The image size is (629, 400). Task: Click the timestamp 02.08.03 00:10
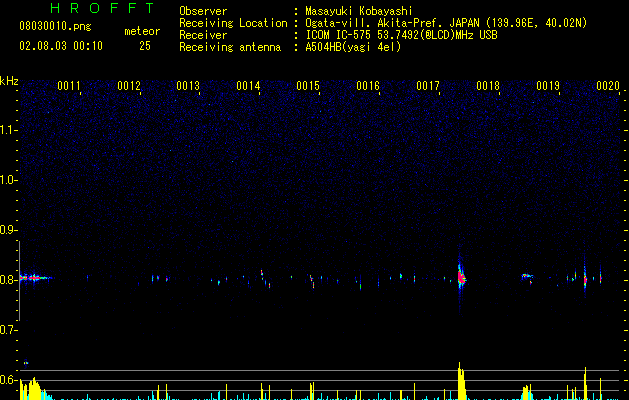(61, 46)
